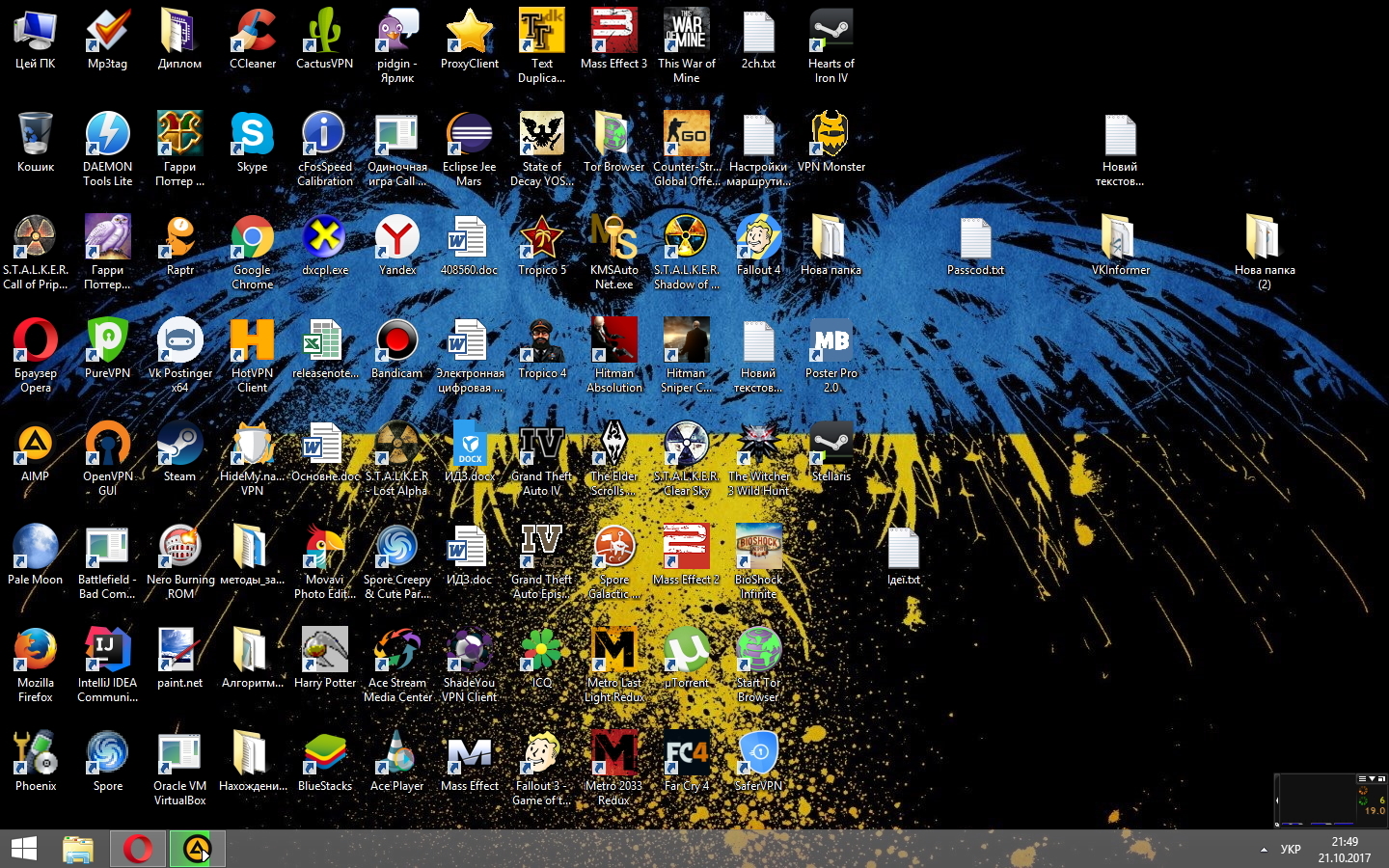Open File Explorer on the taskbar
The image size is (1389, 868).
point(78,849)
